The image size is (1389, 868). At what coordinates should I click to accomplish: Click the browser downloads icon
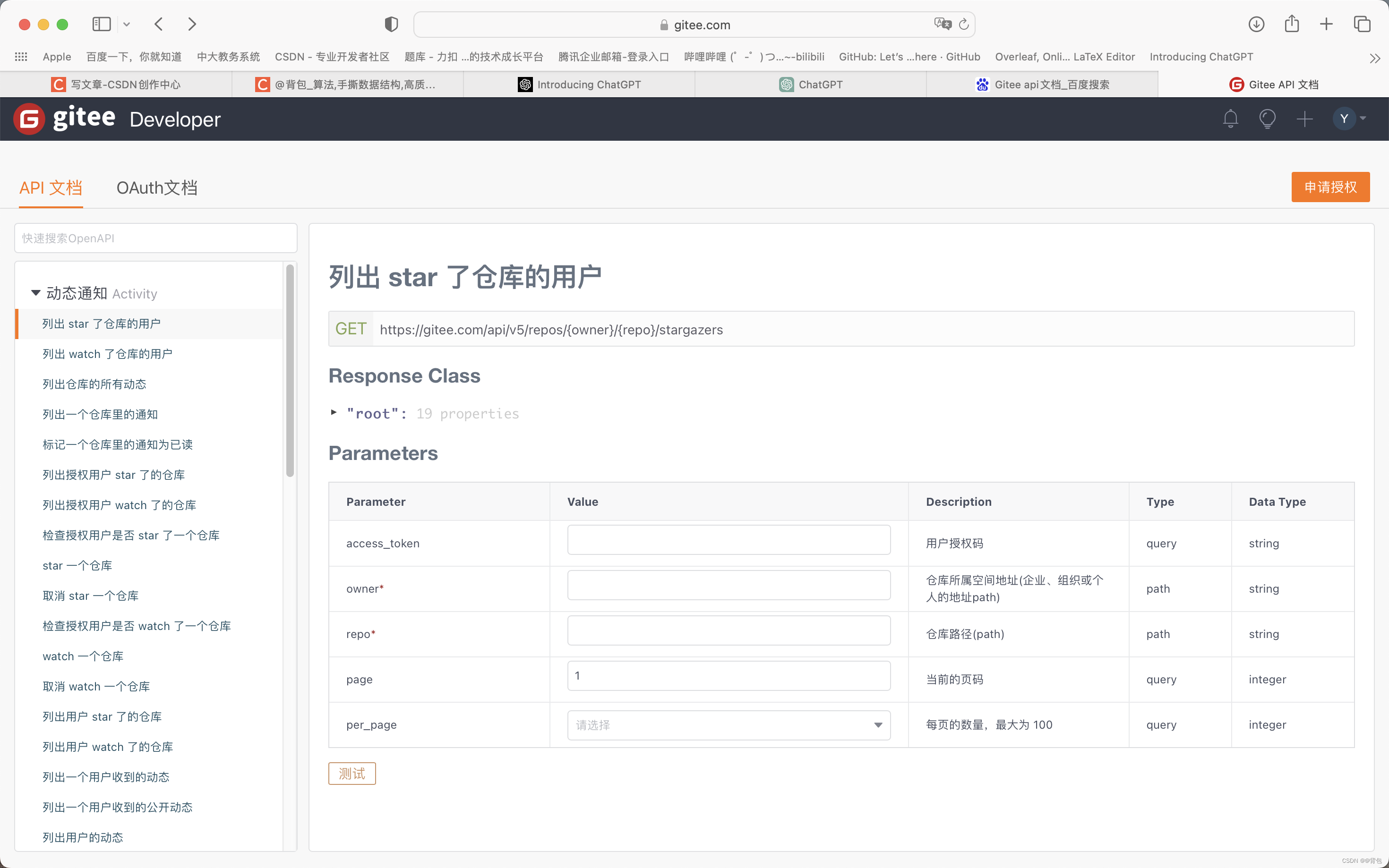coord(1256,24)
